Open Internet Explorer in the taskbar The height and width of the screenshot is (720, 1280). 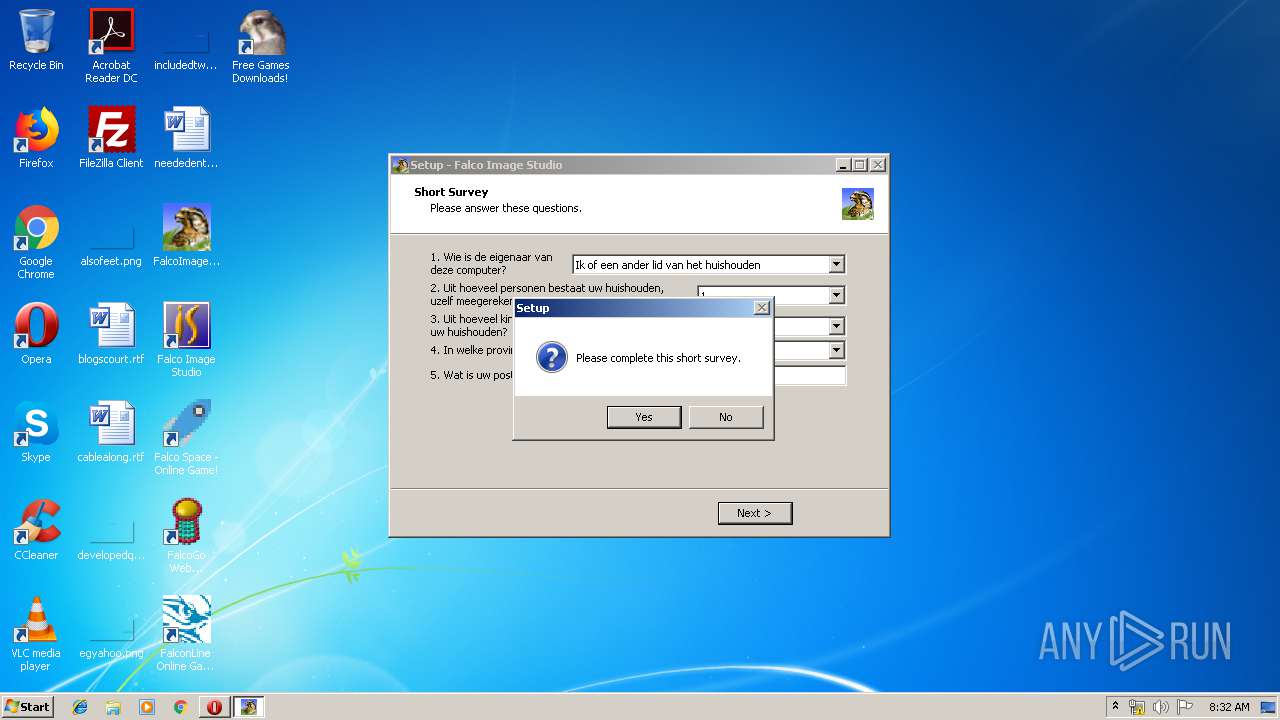[x=80, y=707]
